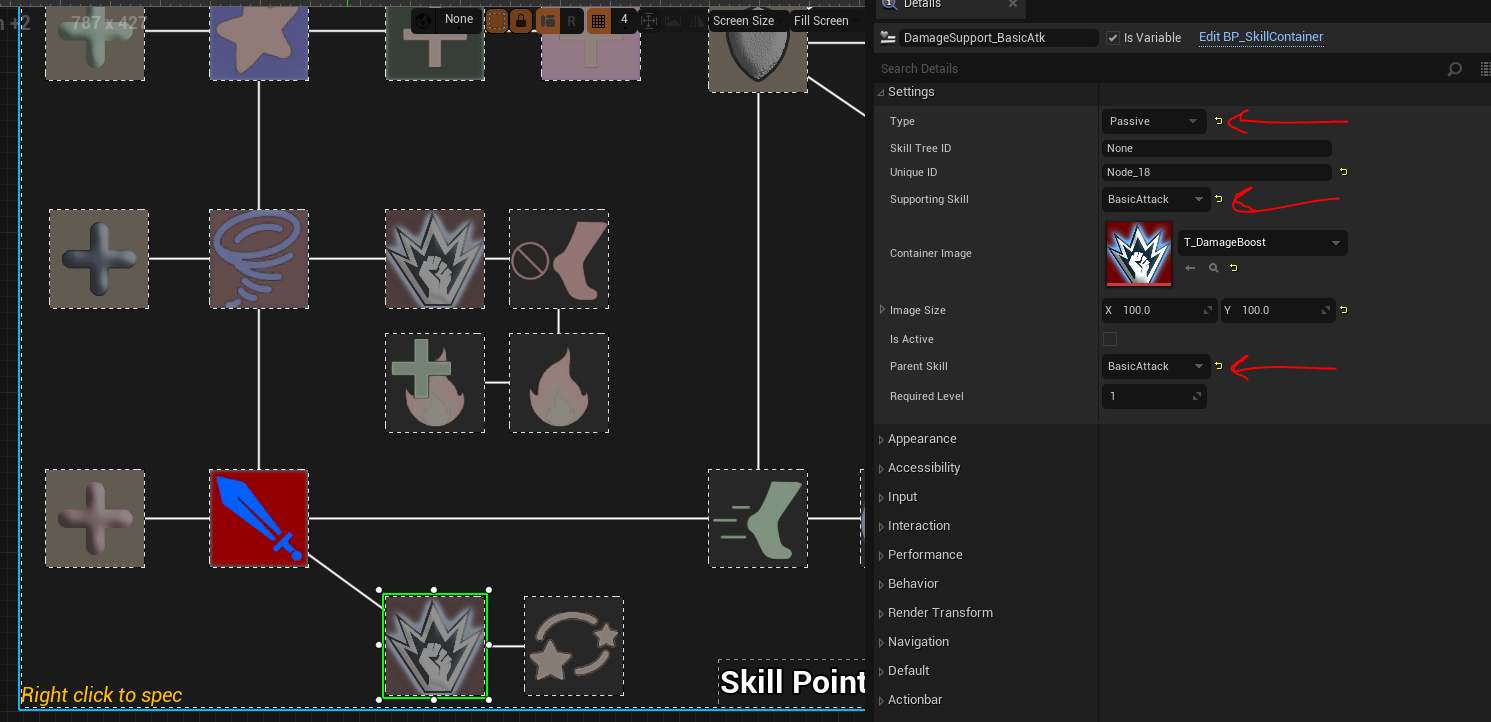Reset the Unique ID value to default
Image resolution: width=1491 pixels, height=722 pixels.
coord(1343,172)
